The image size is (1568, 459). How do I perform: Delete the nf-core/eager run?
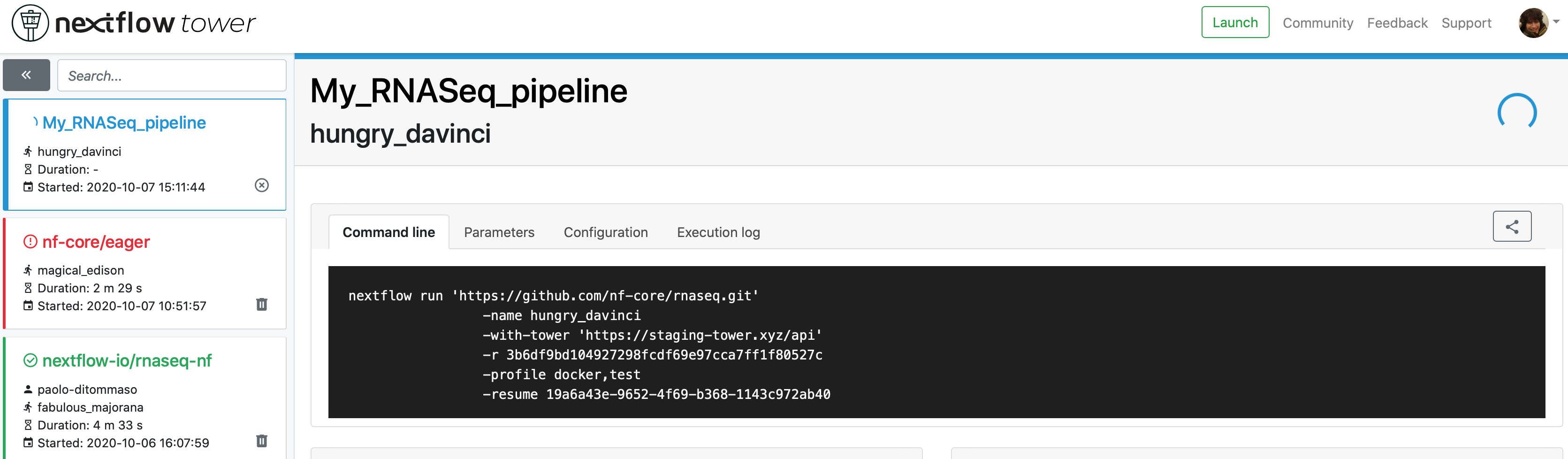tap(262, 305)
